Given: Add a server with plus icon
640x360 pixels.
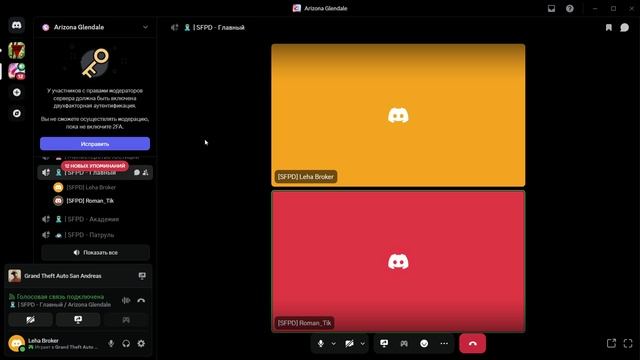Looking at the screenshot, I should pos(17,93).
